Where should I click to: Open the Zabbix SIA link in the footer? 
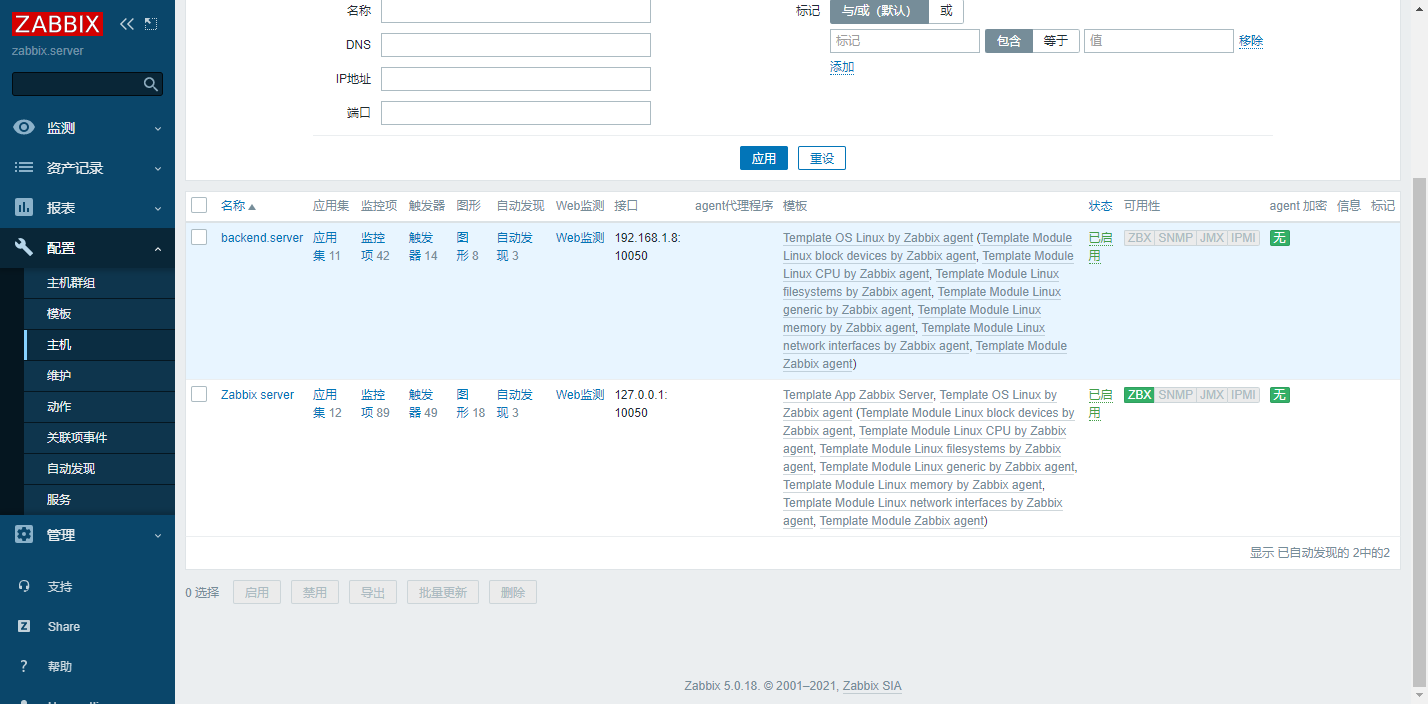point(871,686)
